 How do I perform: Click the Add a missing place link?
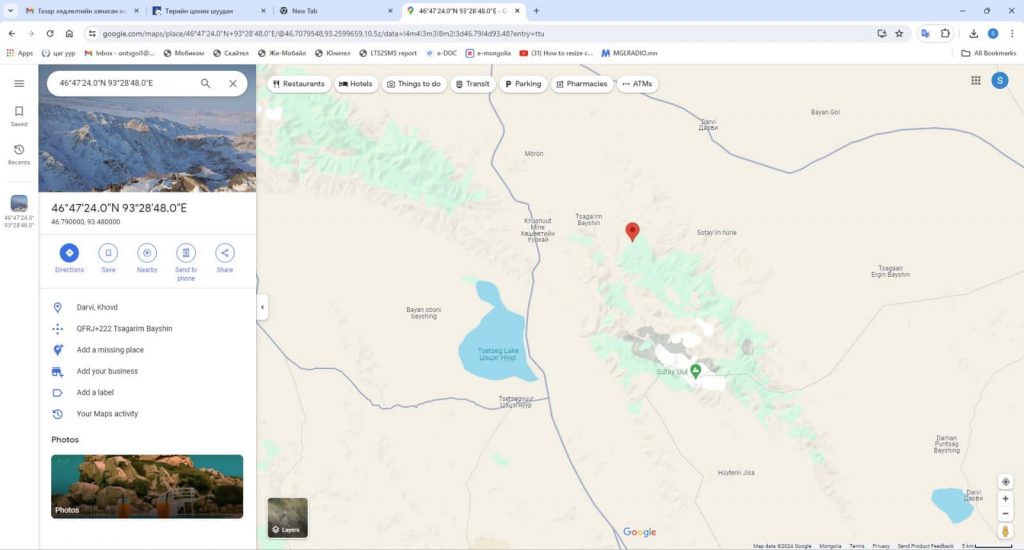[x=110, y=350]
